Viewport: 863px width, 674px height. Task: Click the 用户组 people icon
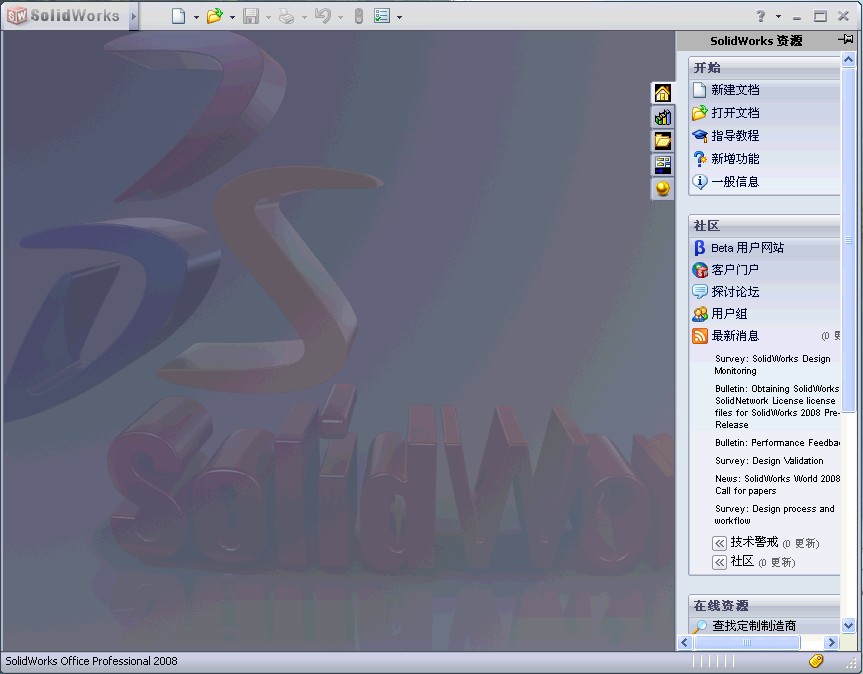point(700,314)
